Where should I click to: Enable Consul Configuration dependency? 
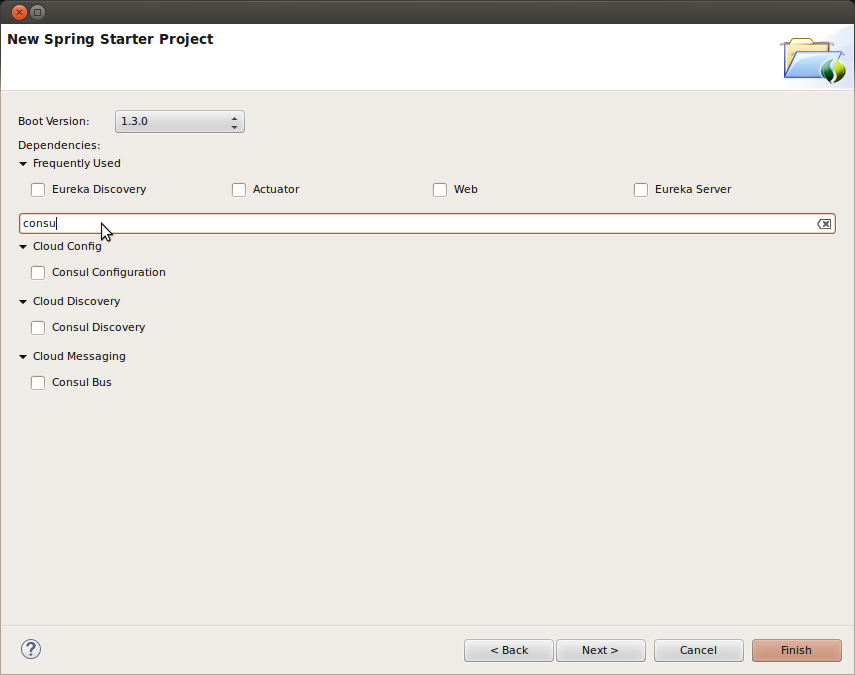click(x=38, y=273)
